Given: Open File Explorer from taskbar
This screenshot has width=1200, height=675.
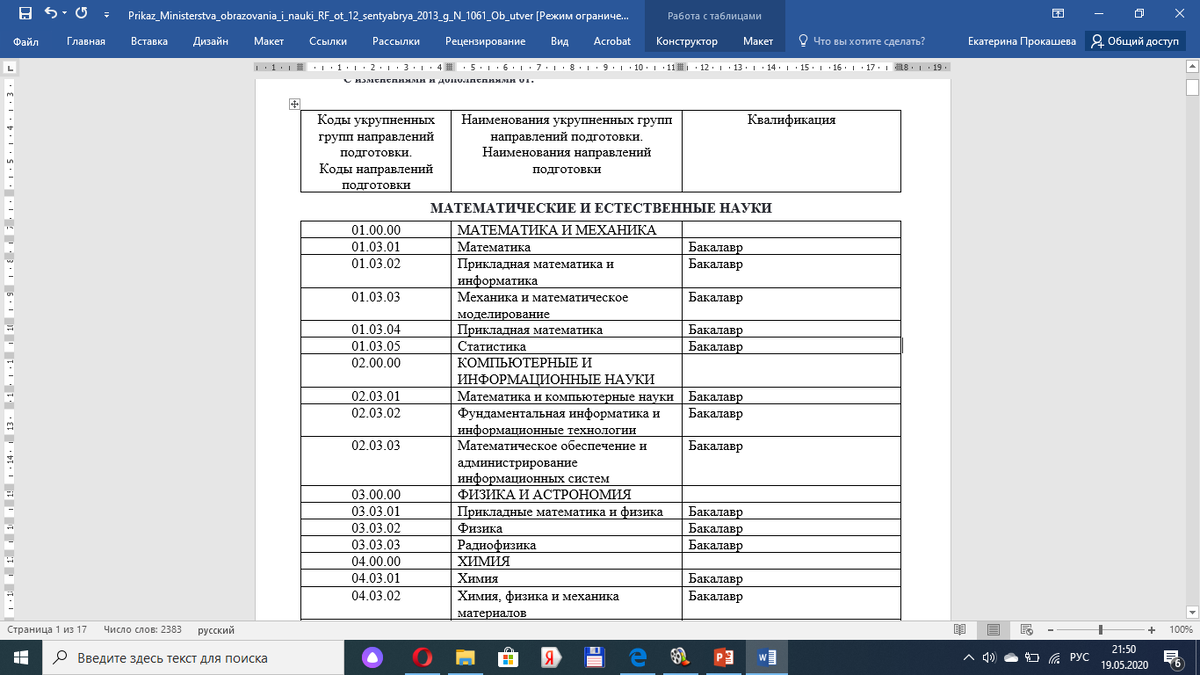Looking at the screenshot, I should (465, 657).
